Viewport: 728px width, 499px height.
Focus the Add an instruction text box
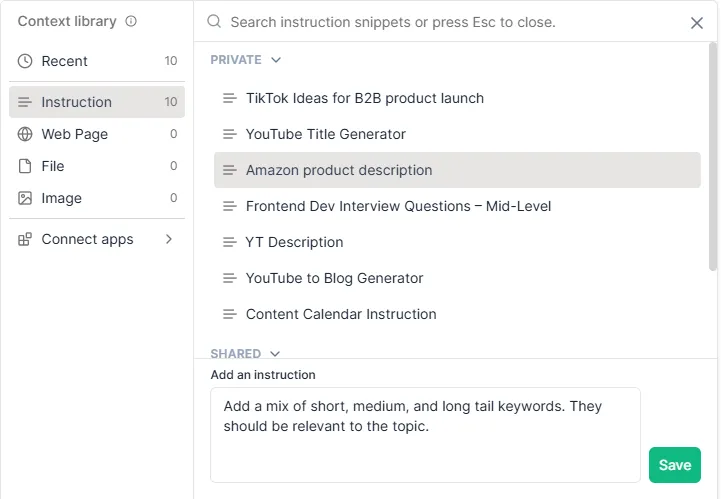[x=425, y=434]
